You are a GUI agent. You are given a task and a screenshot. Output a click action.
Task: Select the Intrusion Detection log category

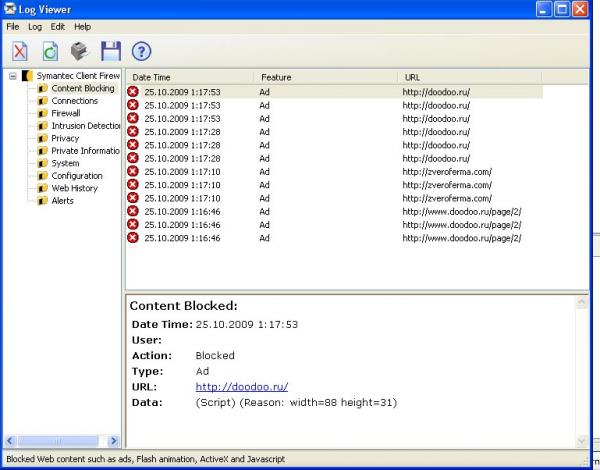86,126
